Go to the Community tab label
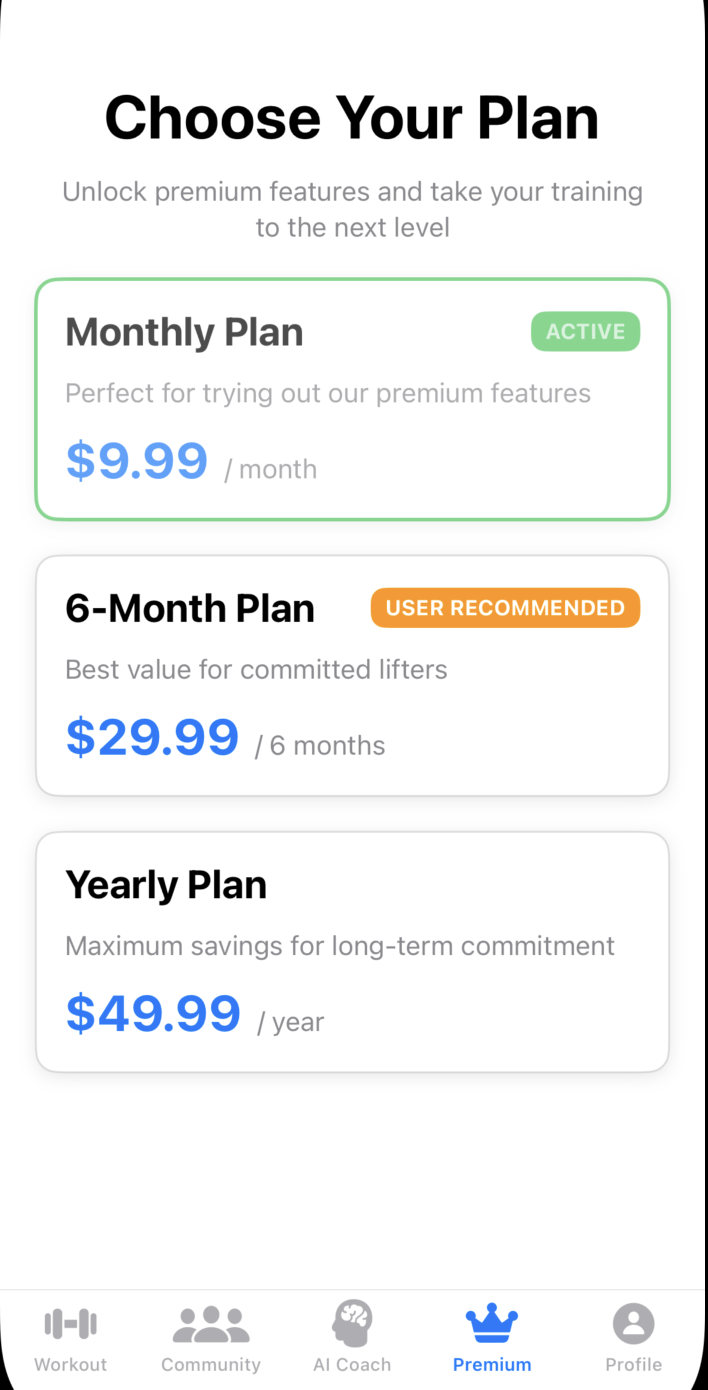The image size is (708, 1390). click(x=211, y=1364)
